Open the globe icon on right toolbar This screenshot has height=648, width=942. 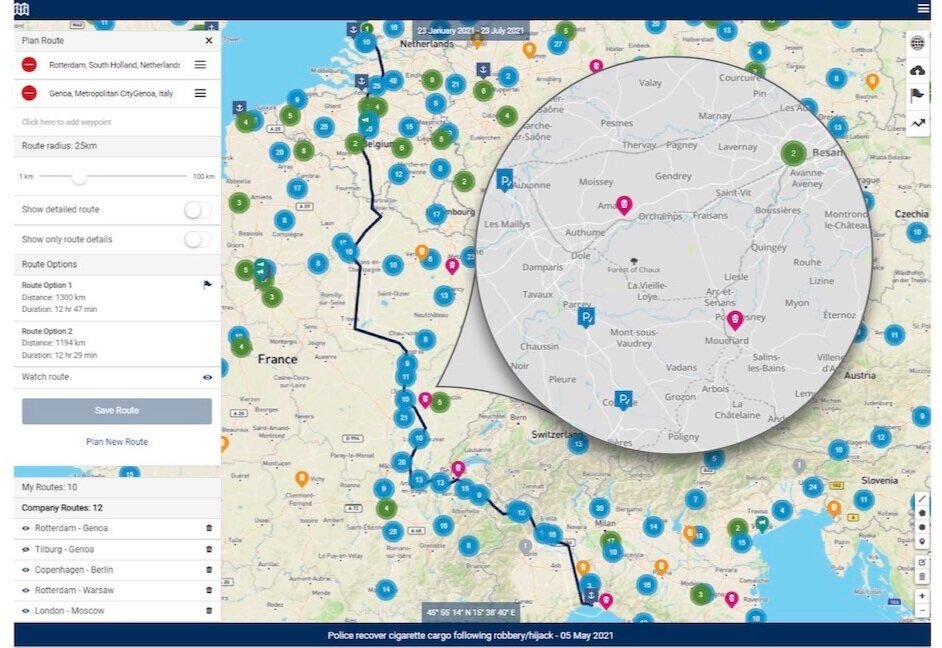[x=919, y=44]
